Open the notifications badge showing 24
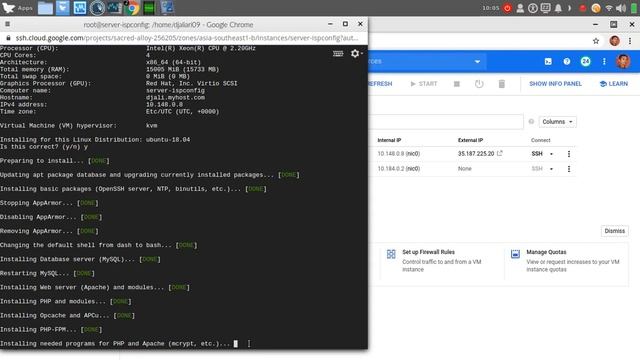 (x=585, y=62)
